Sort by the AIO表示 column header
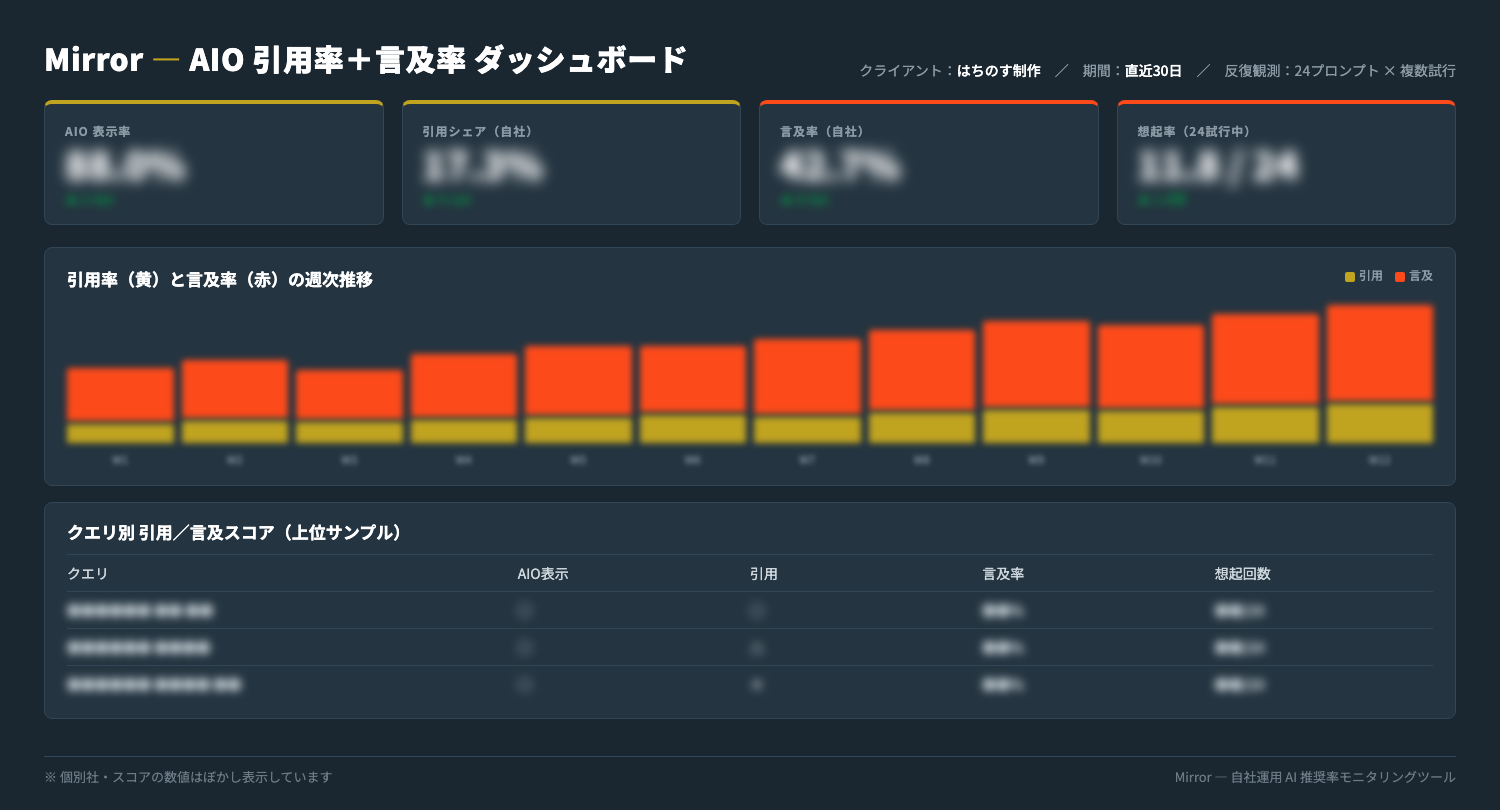 (543, 574)
